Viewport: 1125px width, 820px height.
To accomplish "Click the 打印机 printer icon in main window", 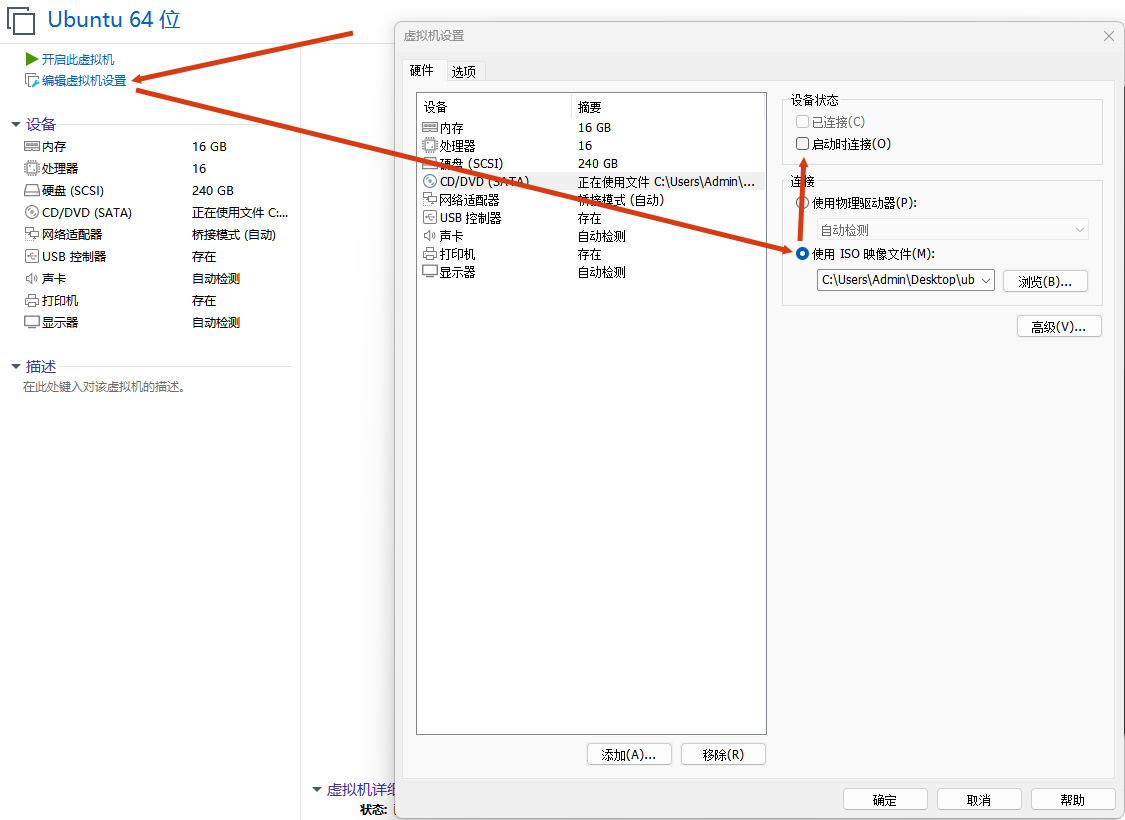I will (x=32, y=301).
